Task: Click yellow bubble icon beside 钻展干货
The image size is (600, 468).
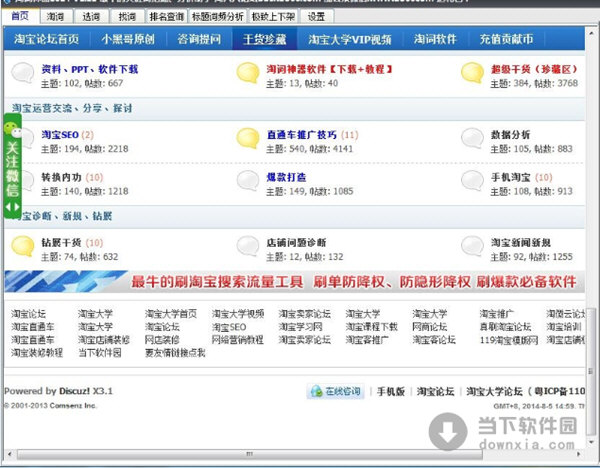Action: click(23, 246)
